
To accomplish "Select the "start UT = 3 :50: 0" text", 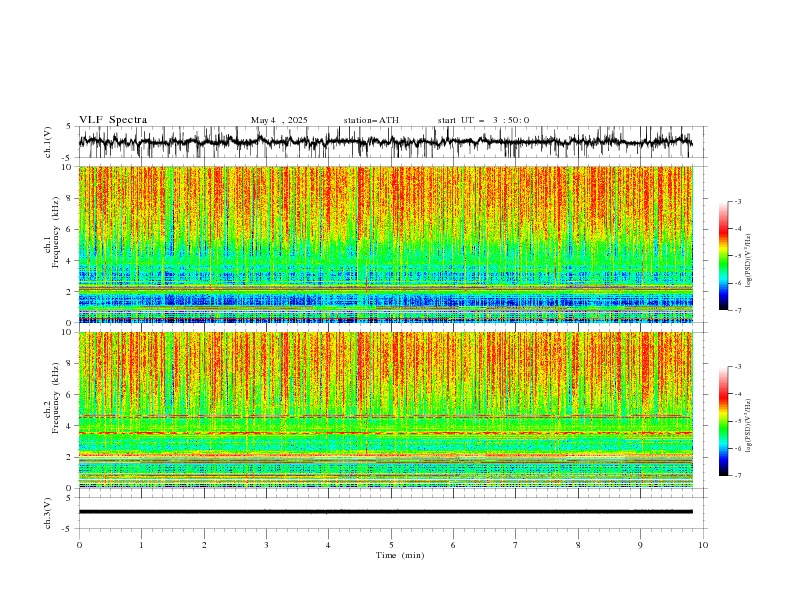I will click(483, 120).
